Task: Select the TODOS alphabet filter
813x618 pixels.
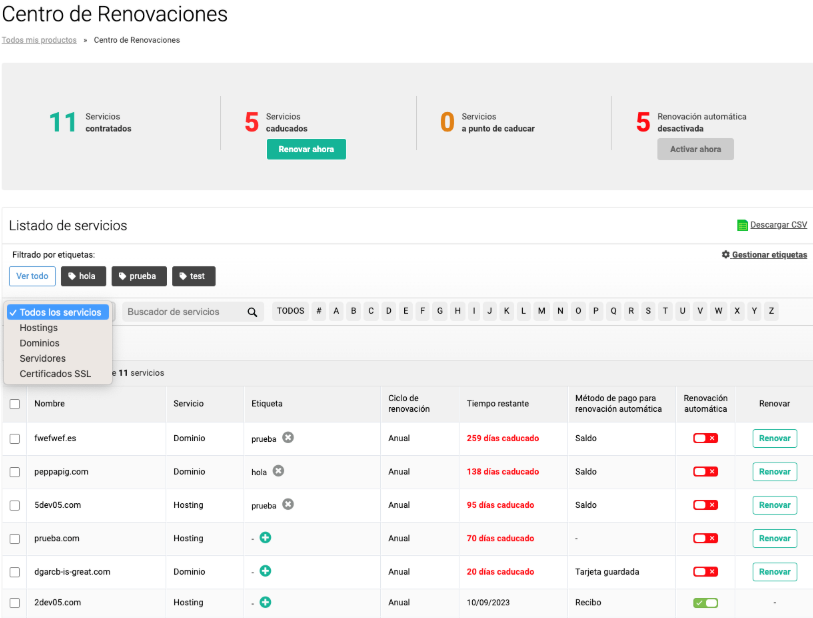Action: [x=290, y=311]
